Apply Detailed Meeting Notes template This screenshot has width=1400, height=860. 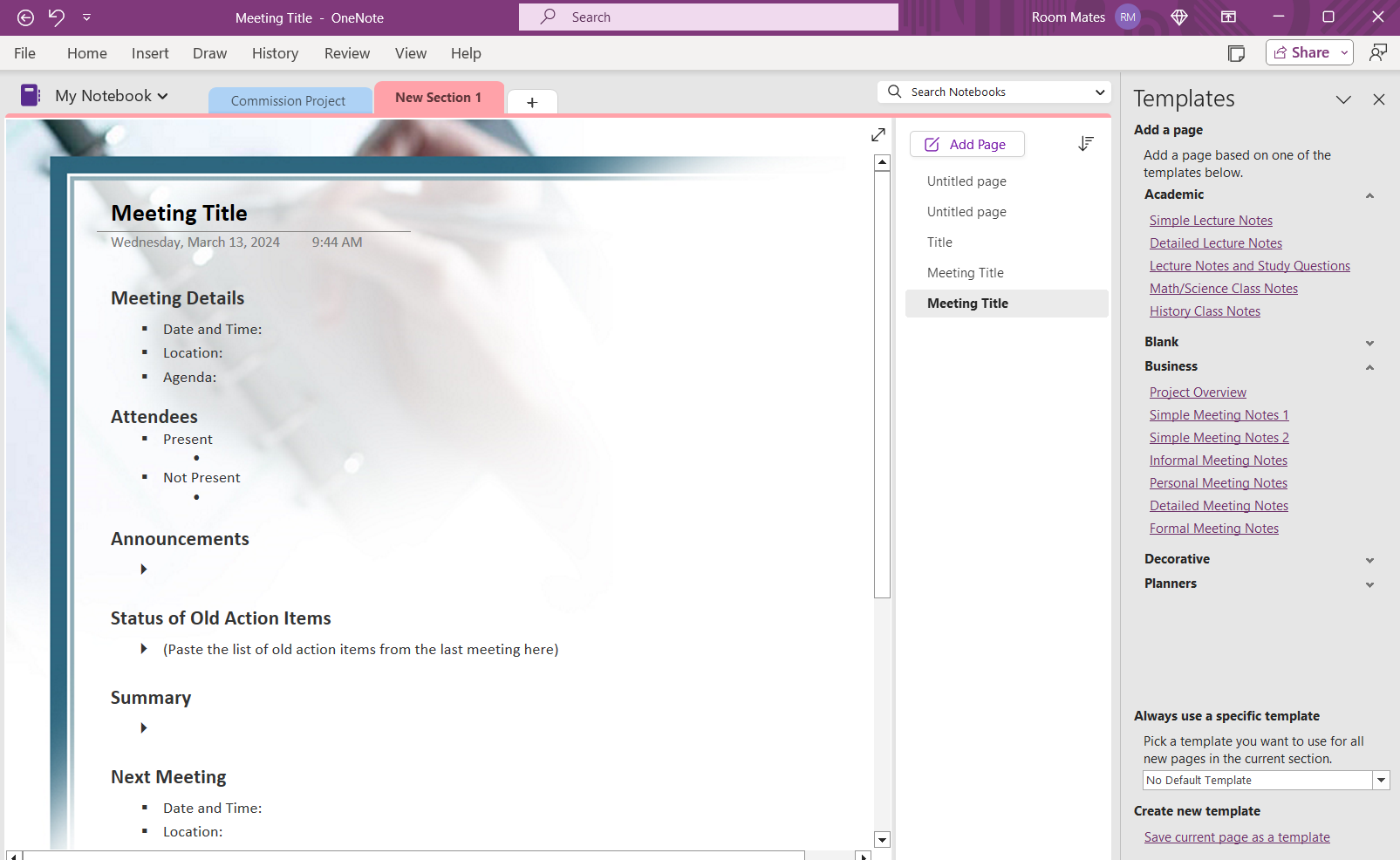pyautogui.click(x=1219, y=506)
